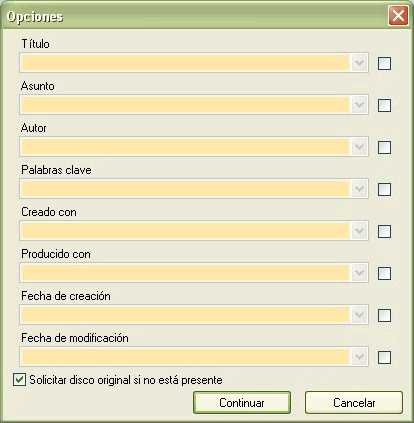The height and width of the screenshot is (423, 414).
Task: Expand the Producido con dropdown arrow
Action: pos(359,273)
